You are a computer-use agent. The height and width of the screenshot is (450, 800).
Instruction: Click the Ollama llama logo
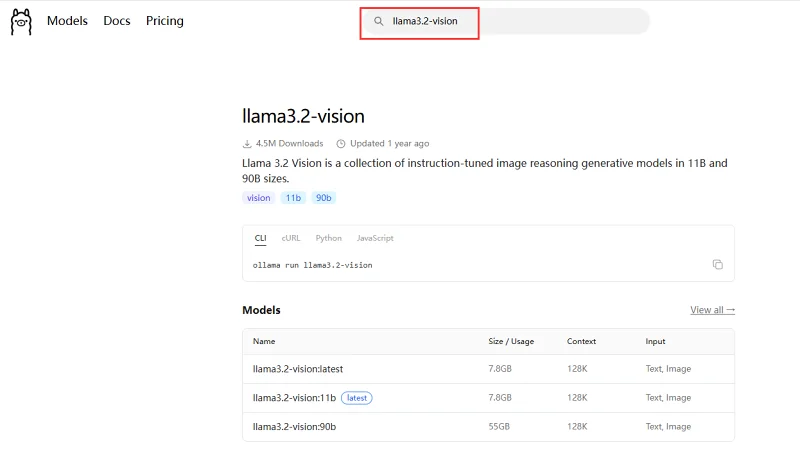[x=21, y=21]
